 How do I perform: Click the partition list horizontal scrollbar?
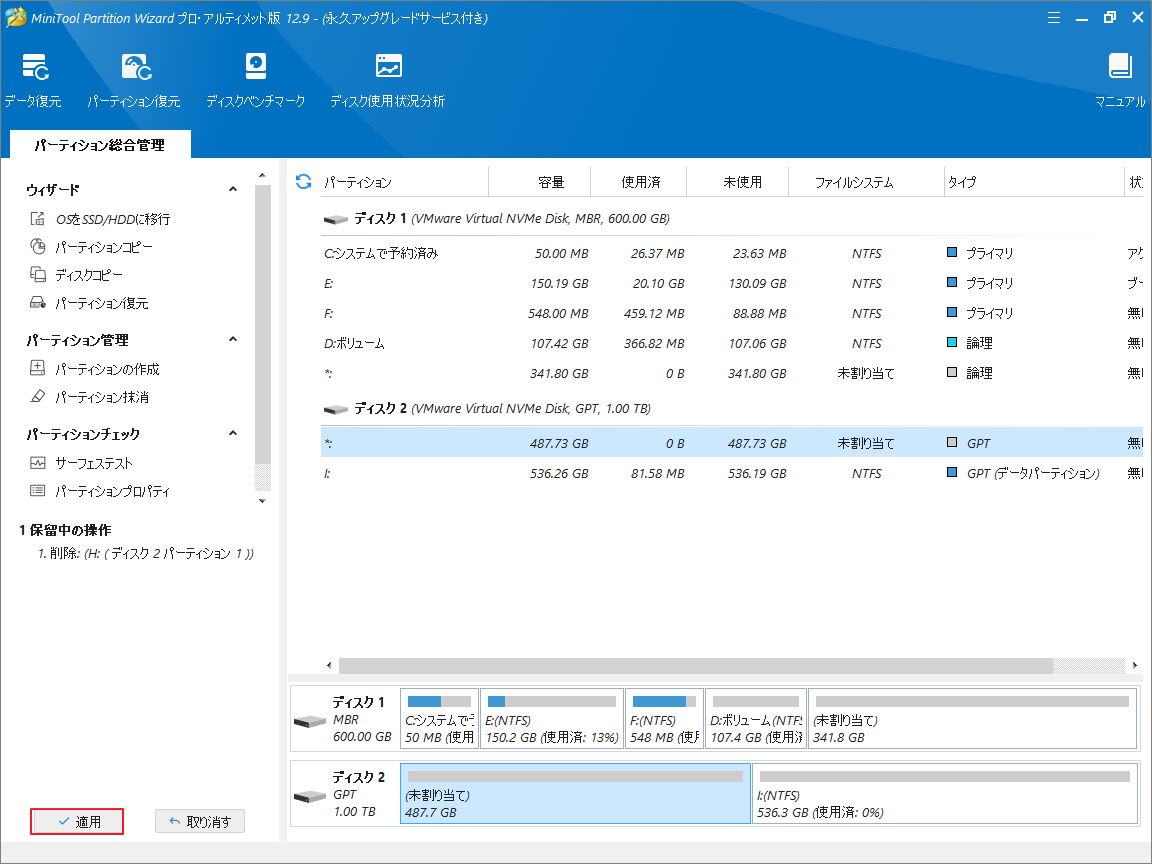point(696,666)
